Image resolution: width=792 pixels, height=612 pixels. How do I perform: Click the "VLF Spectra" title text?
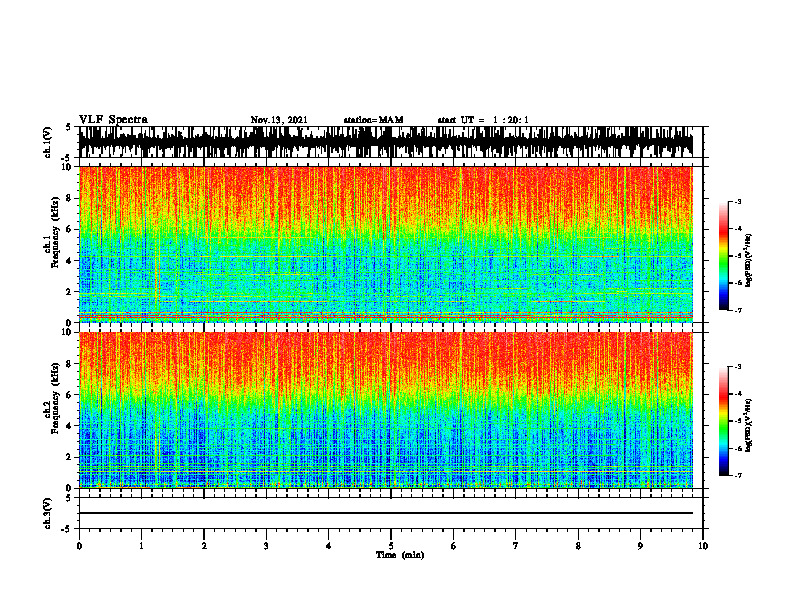point(113,120)
